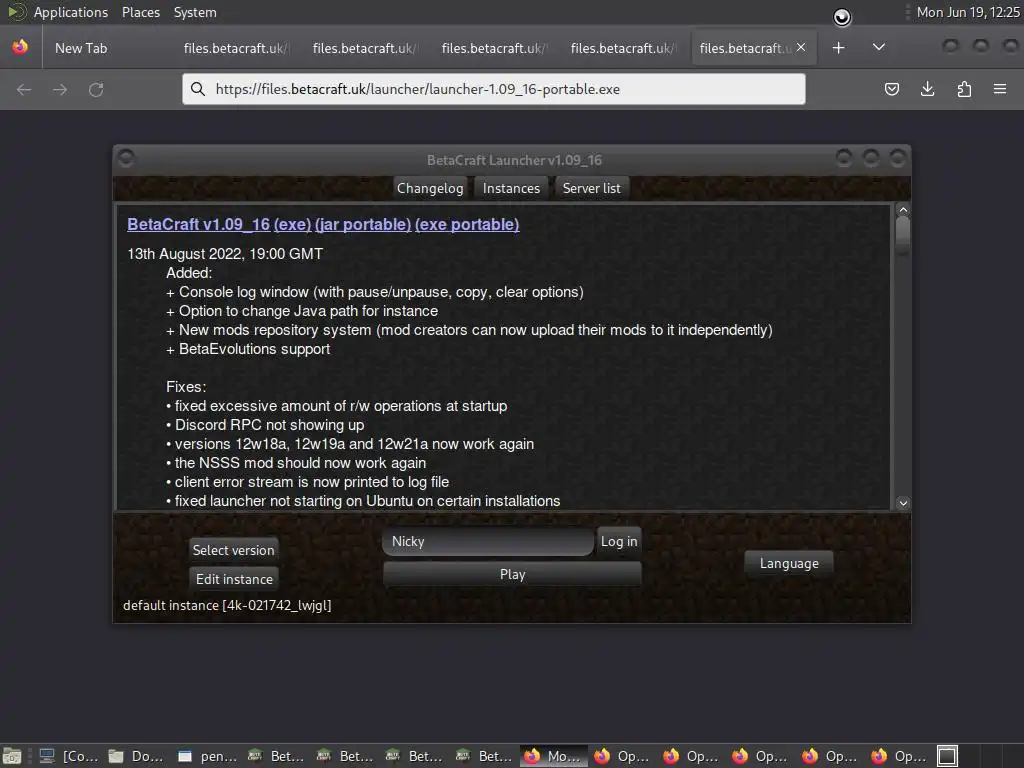The image size is (1024, 768).
Task: Click the URL address bar field
Action: [494, 89]
